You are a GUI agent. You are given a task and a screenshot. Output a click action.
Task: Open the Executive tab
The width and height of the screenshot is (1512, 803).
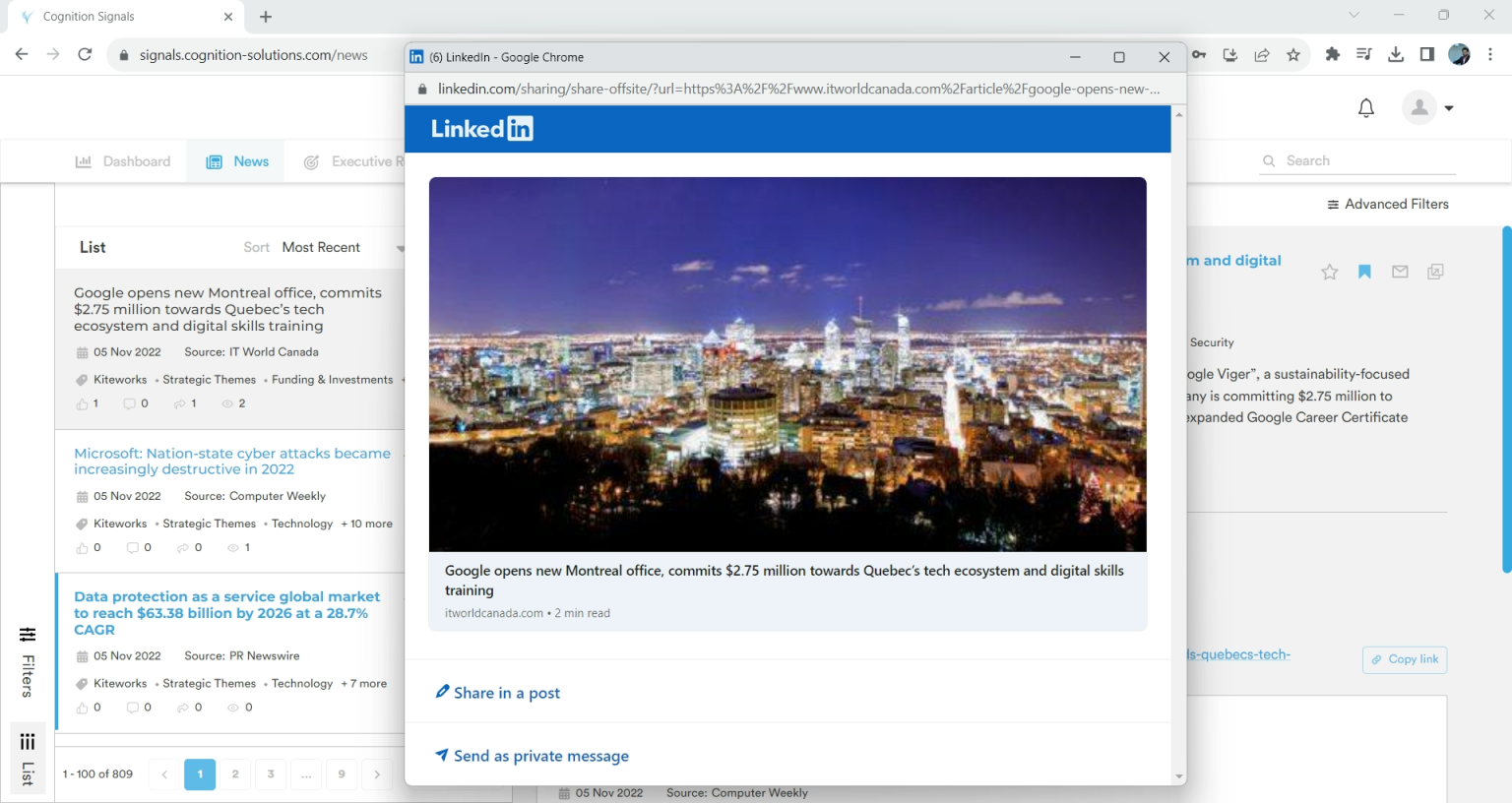[x=353, y=161]
